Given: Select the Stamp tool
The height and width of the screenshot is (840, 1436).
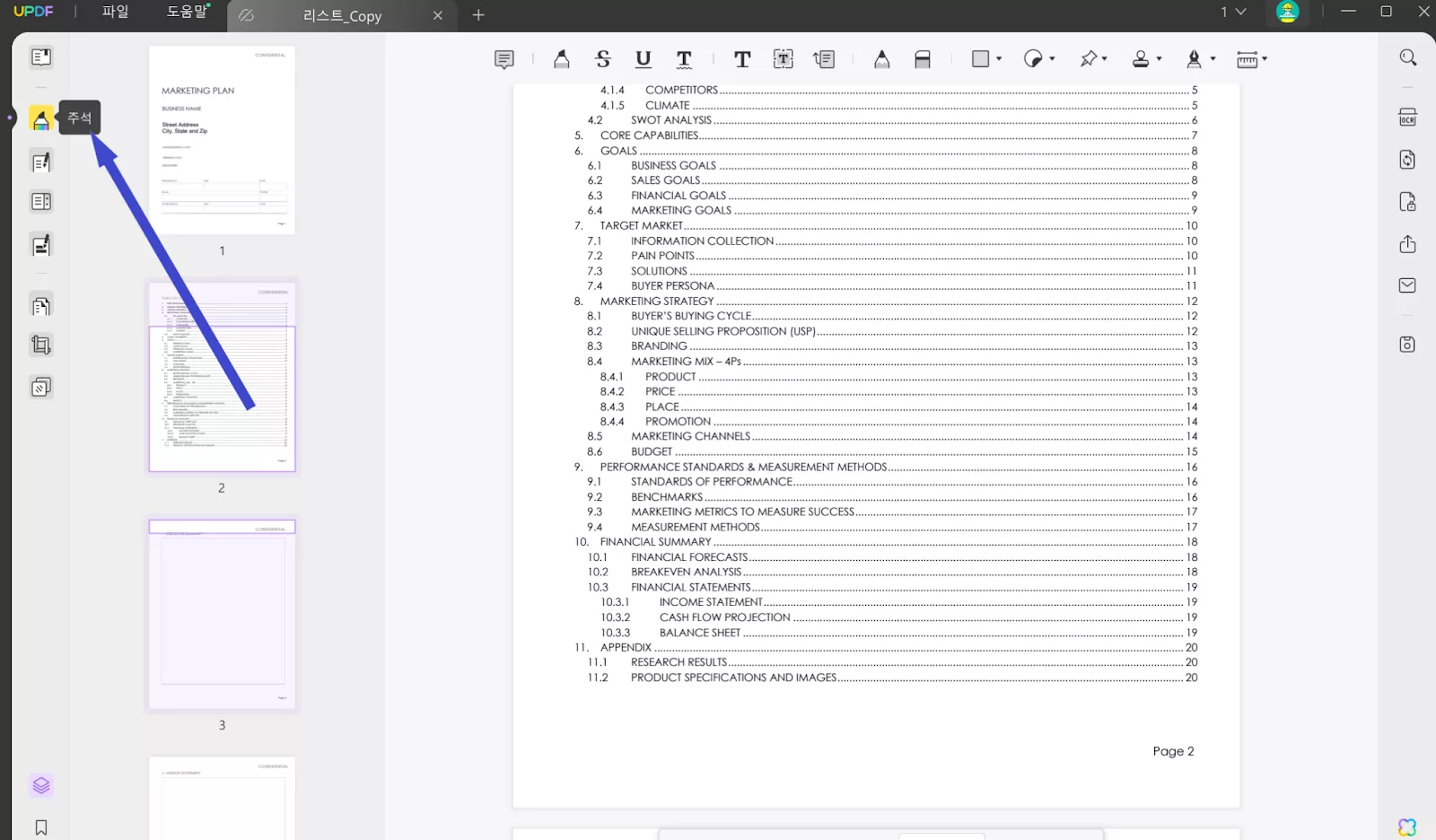Looking at the screenshot, I should point(1141,58).
